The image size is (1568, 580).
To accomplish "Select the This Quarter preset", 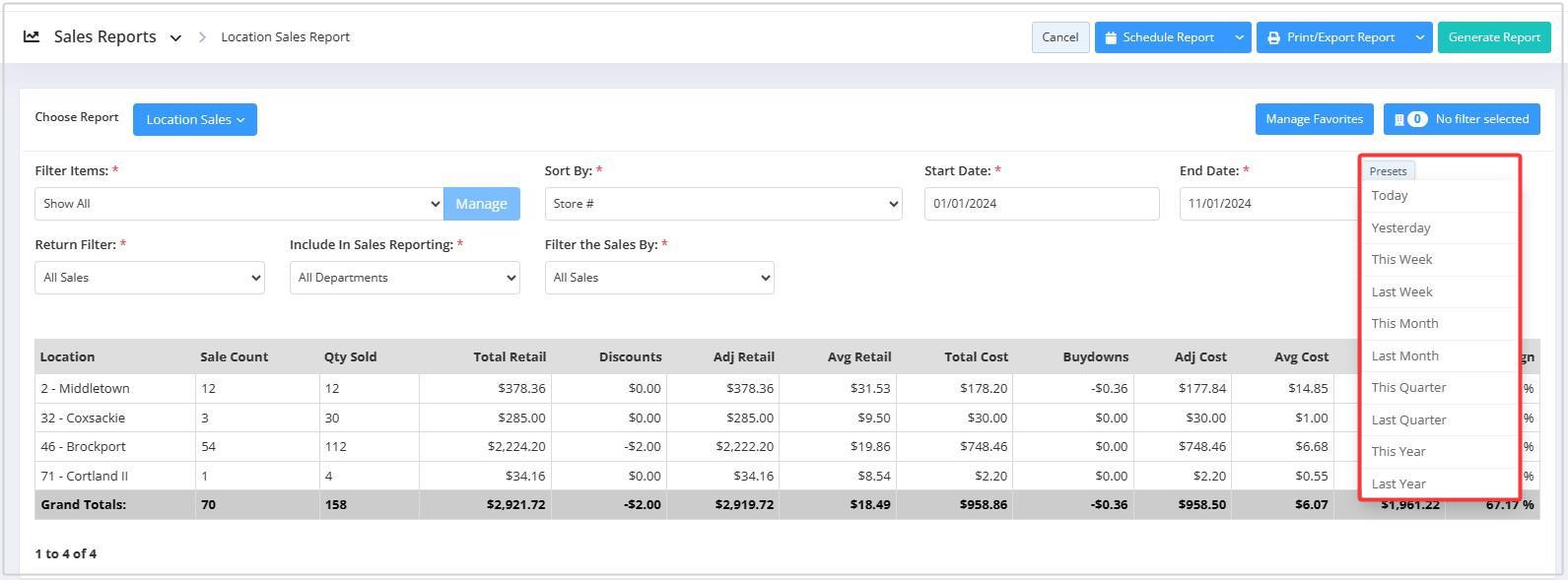I will (x=1438, y=388).
